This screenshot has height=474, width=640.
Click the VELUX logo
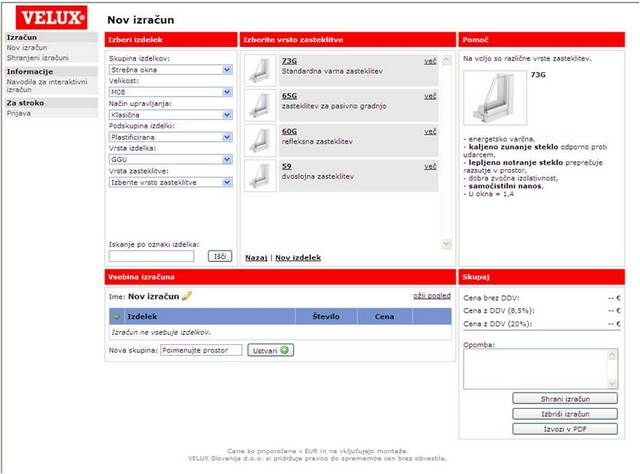[48, 17]
